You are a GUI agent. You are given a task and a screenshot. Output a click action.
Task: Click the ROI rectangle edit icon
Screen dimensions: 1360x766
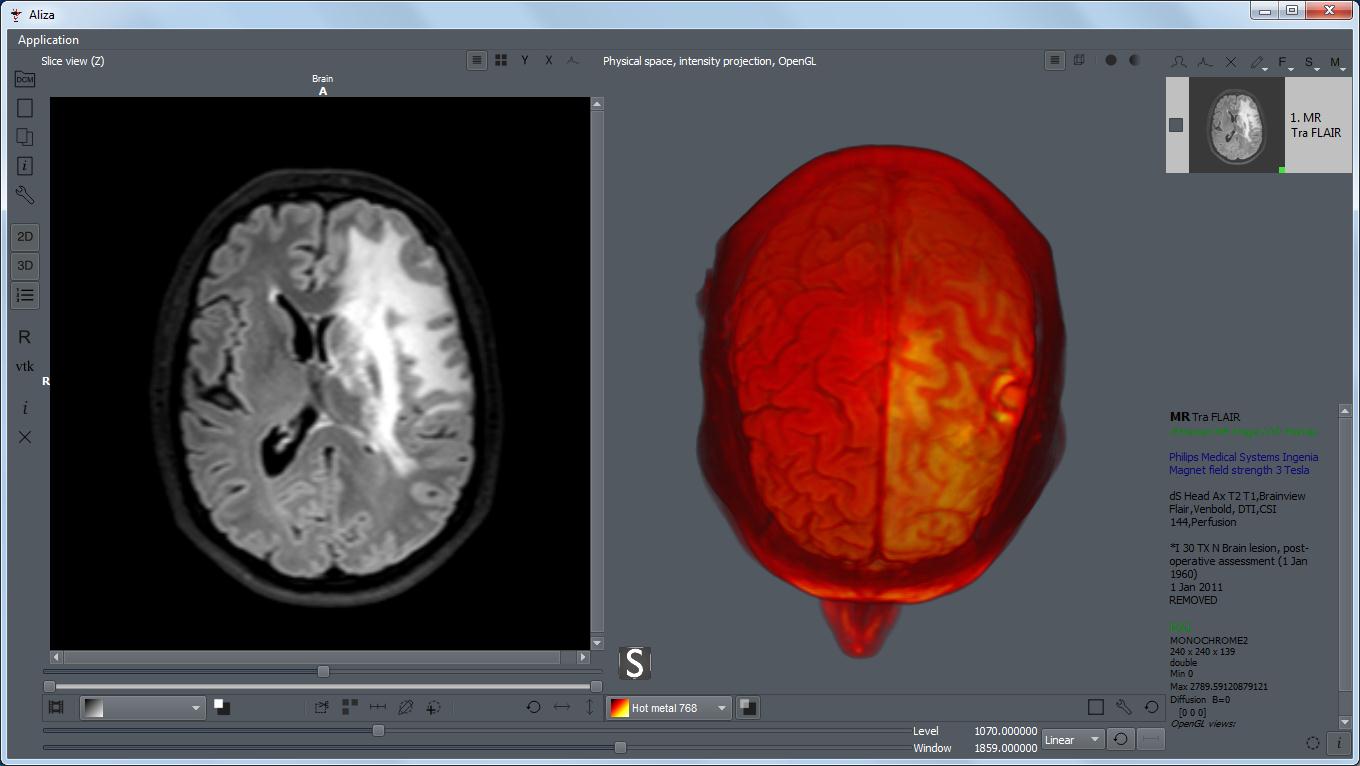tap(321, 707)
